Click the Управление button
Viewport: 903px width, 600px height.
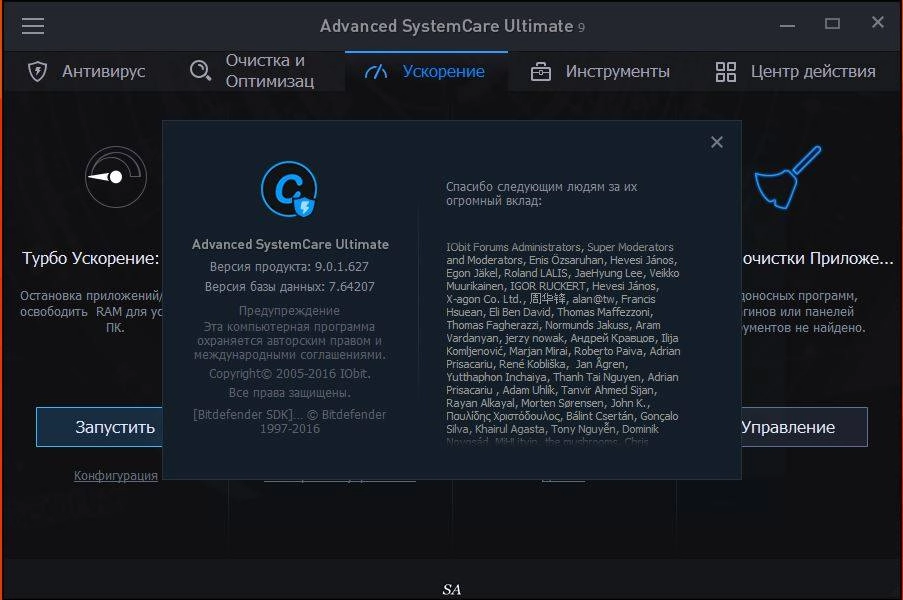click(x=804, y=427)
